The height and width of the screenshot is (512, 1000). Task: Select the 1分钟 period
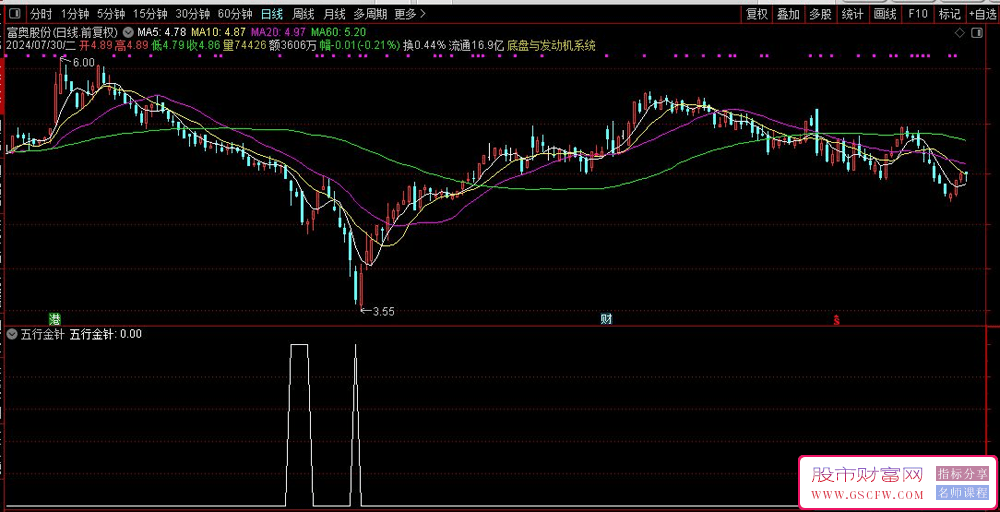point(75,13)
